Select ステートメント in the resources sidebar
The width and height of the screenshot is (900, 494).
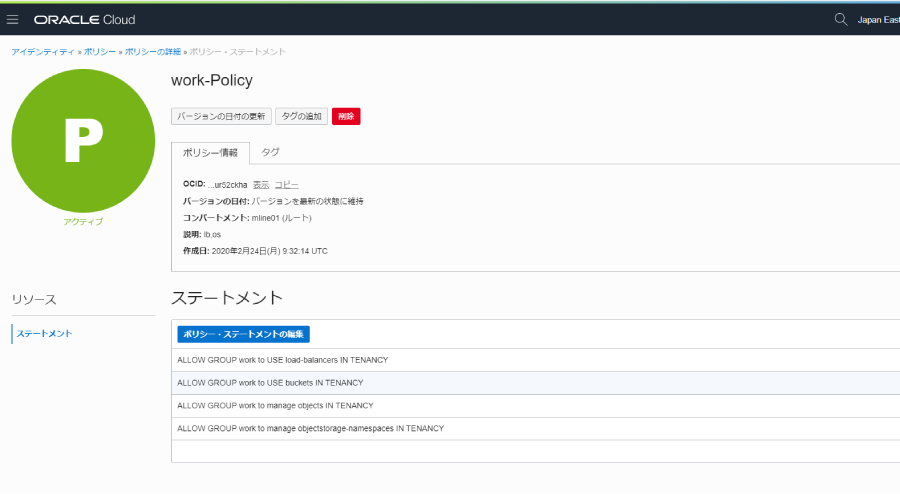44,333
